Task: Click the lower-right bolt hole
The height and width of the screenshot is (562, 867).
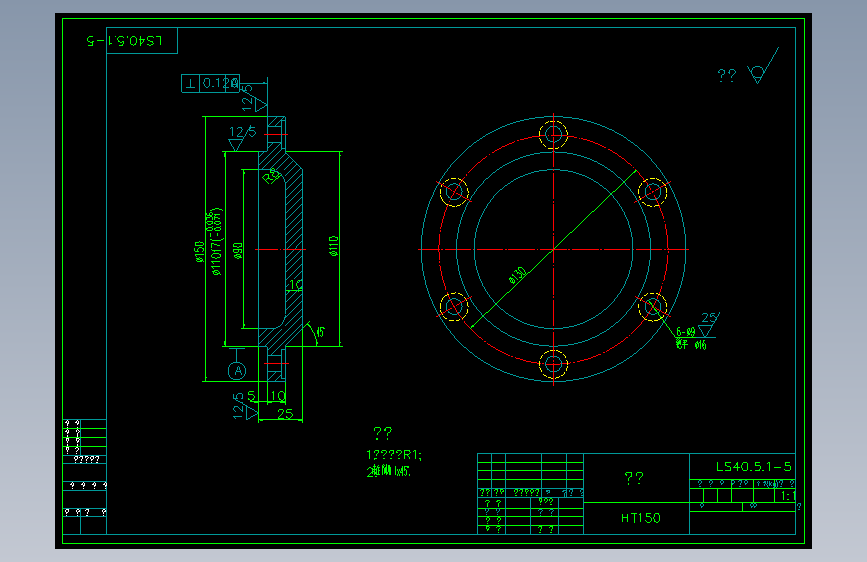Action: pos(653,307)
